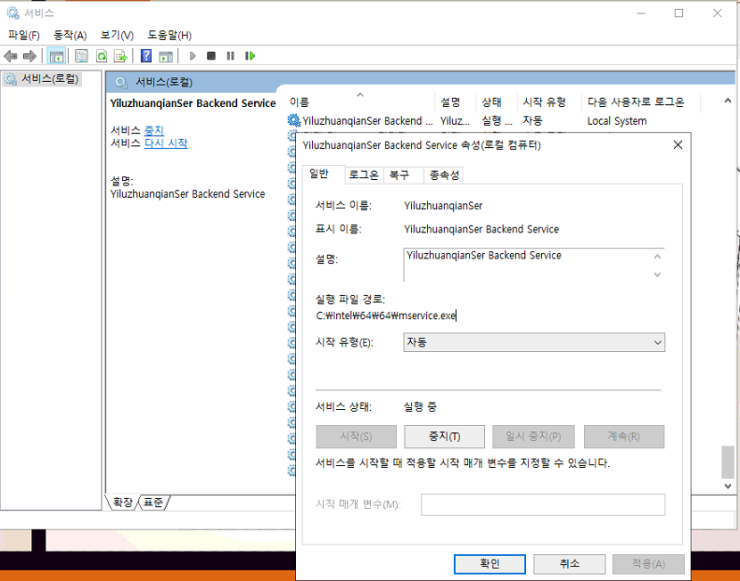The width and height of the screenshot is (740, 581).
Task: Click the 취소 button
Action: pos(570,564)
